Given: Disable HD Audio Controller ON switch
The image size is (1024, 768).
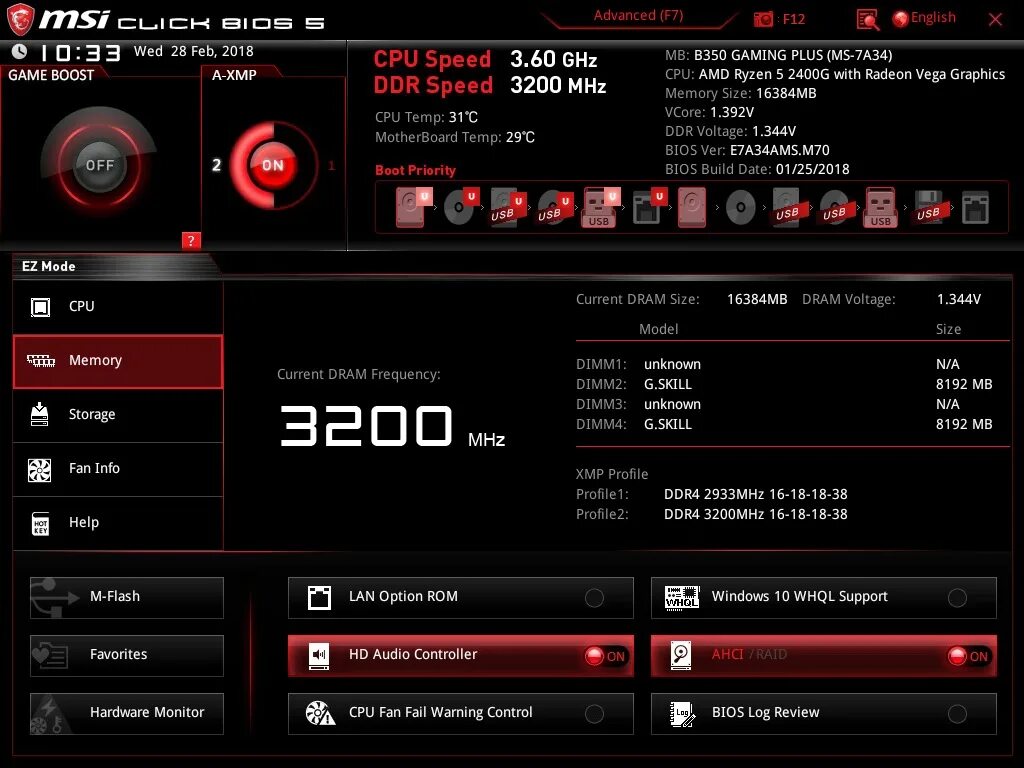Looking at the screenshot, I should pos(605,656).
